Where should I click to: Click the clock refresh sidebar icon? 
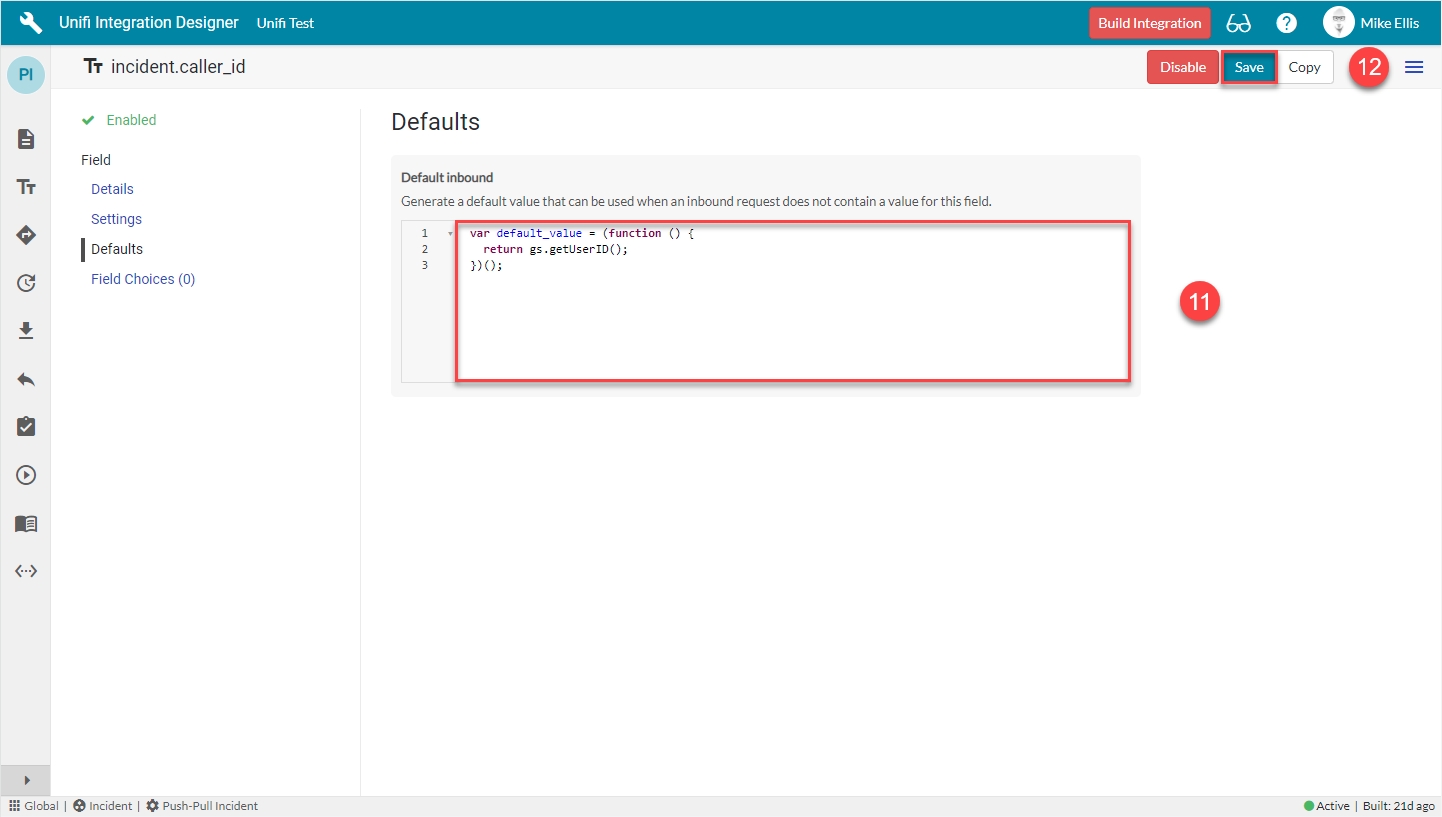point(26,283)
